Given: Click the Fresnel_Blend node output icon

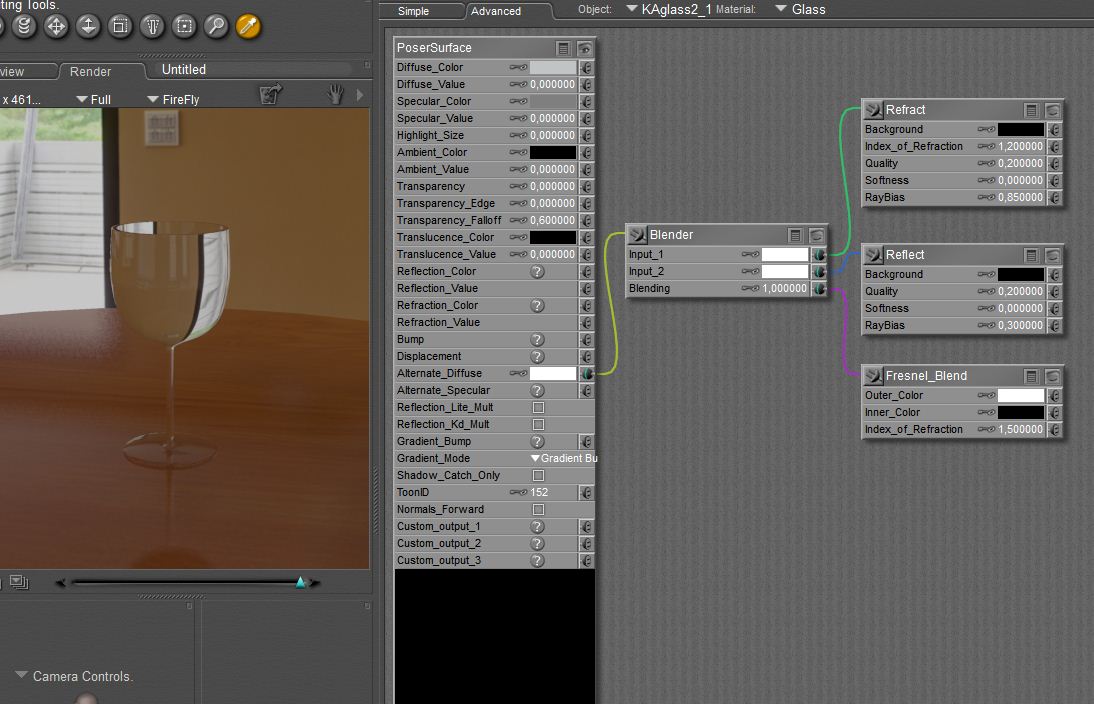Looking at the screenshot, I should click(x=873, y=376).
